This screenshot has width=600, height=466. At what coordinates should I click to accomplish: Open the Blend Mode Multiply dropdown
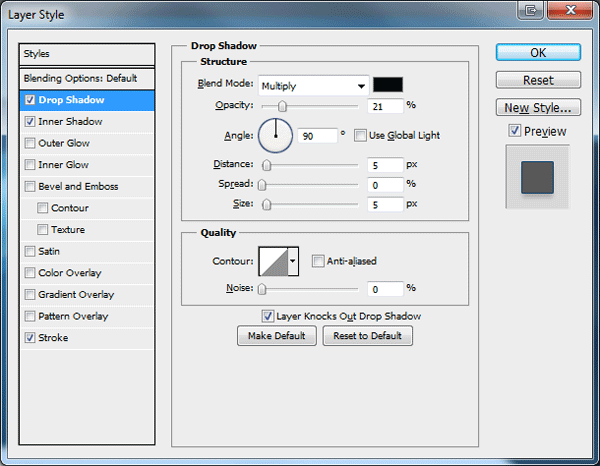[313, 86]
